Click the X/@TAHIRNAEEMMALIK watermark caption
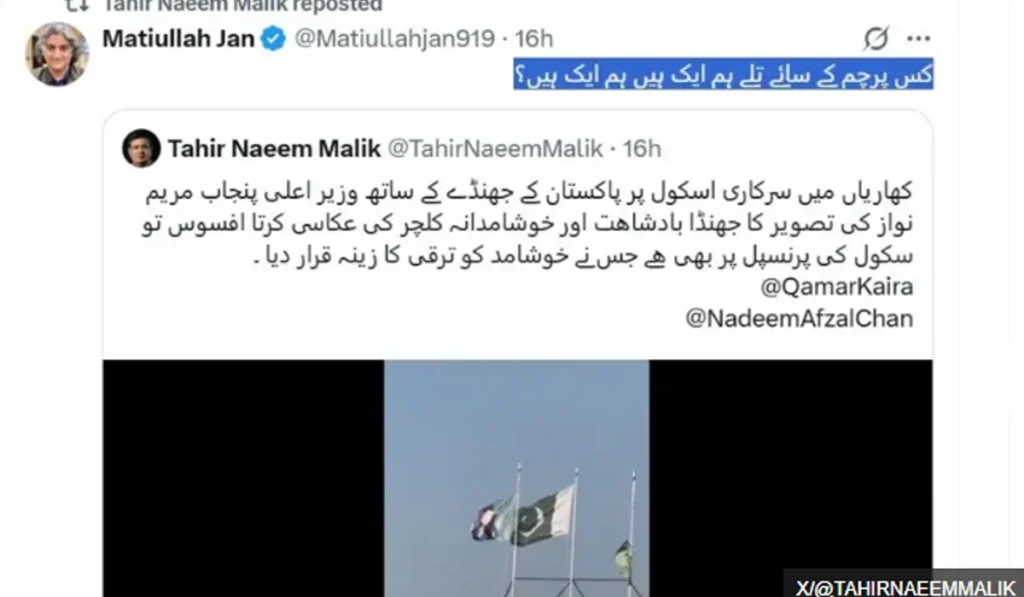1024x597 pixels. point(905,587)
